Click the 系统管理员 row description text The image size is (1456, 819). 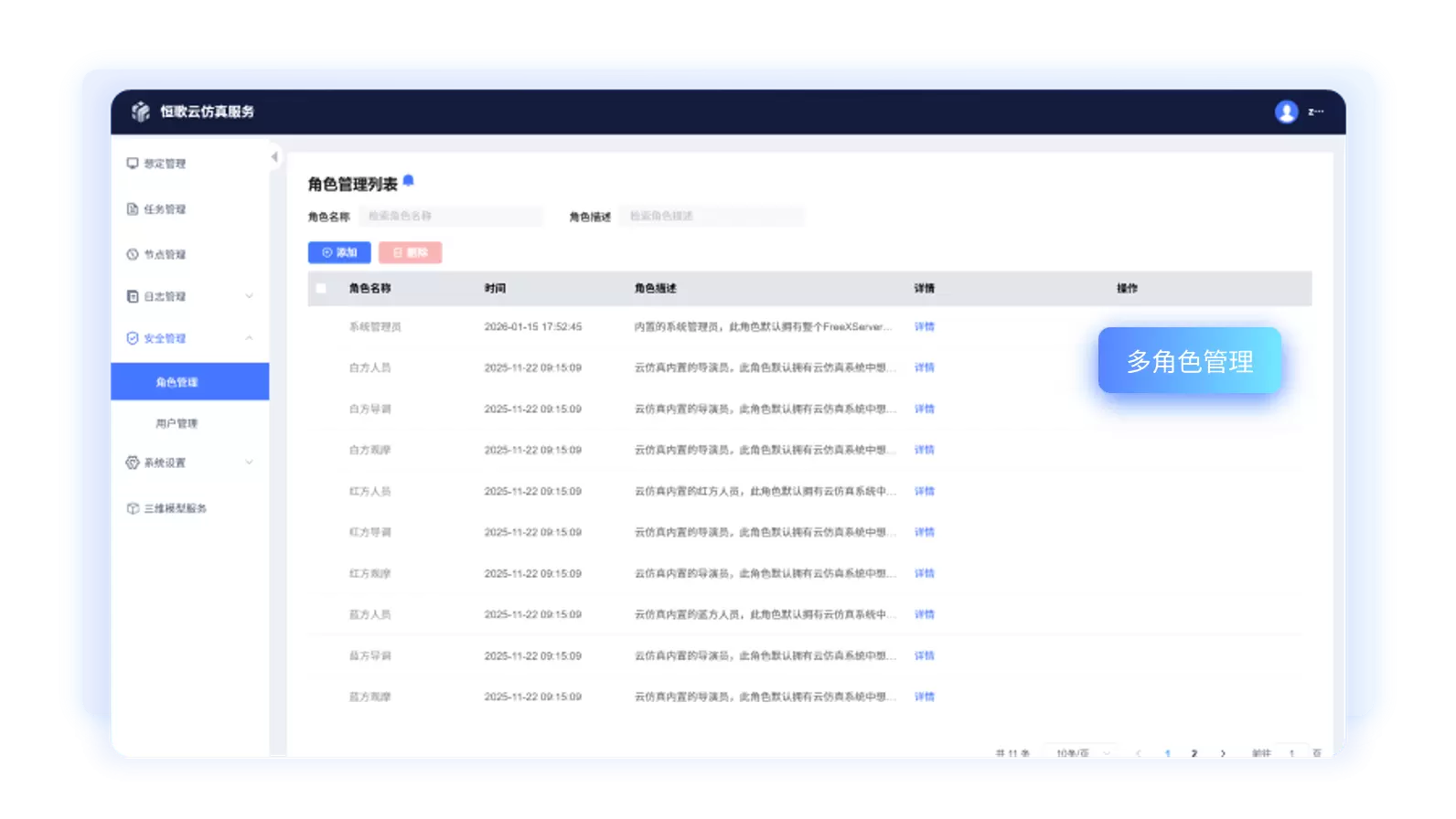[x=764, y=326]
